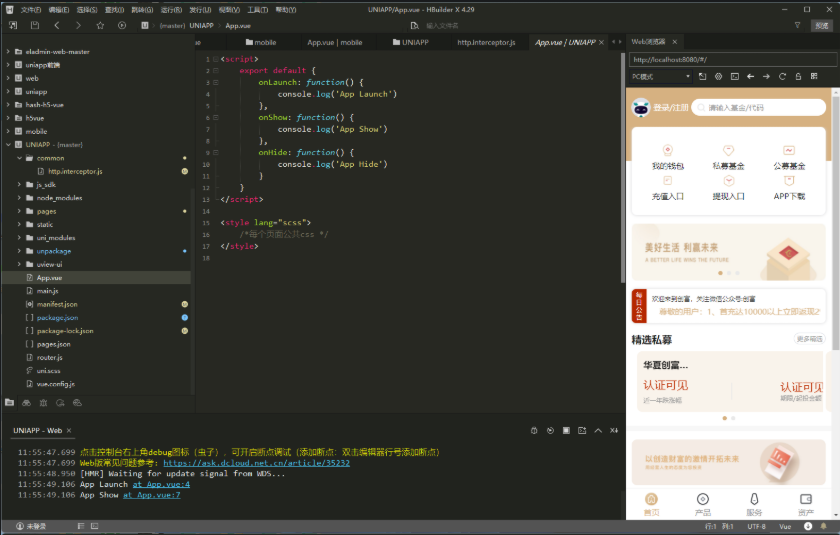Viewport: 840px width, 535px height.
Task: Click the web browser forward arrow
Action: (767, 77)
